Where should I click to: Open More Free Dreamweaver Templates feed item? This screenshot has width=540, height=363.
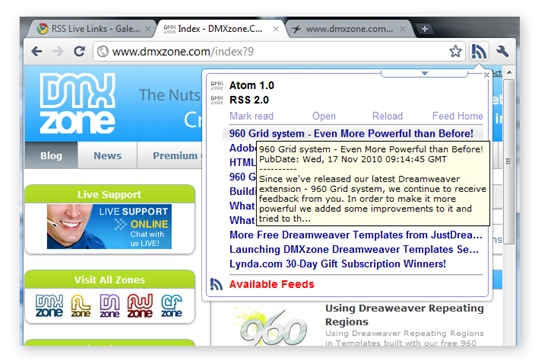[356, 235]
